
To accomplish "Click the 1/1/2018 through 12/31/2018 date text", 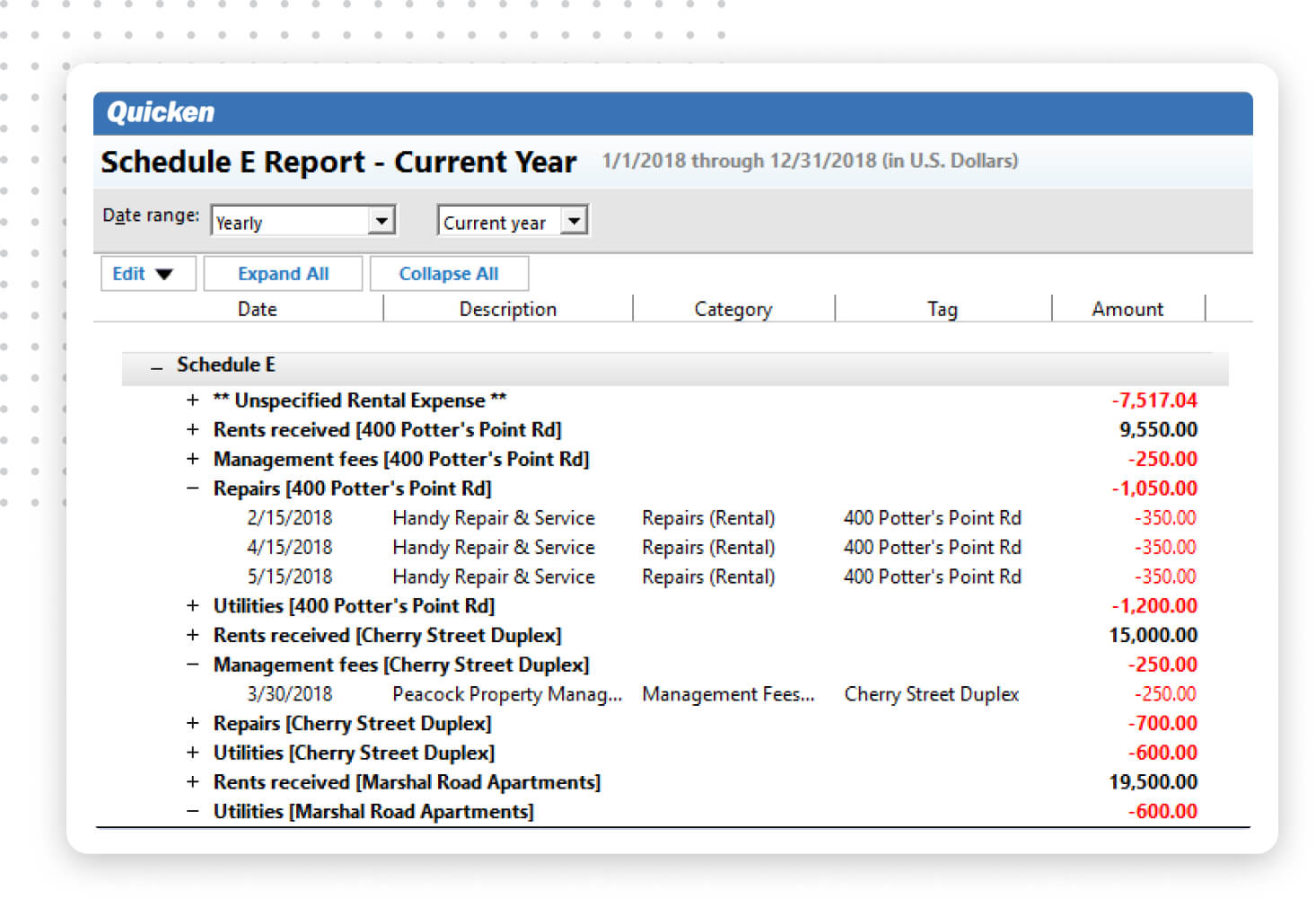I will pos(810,161).
